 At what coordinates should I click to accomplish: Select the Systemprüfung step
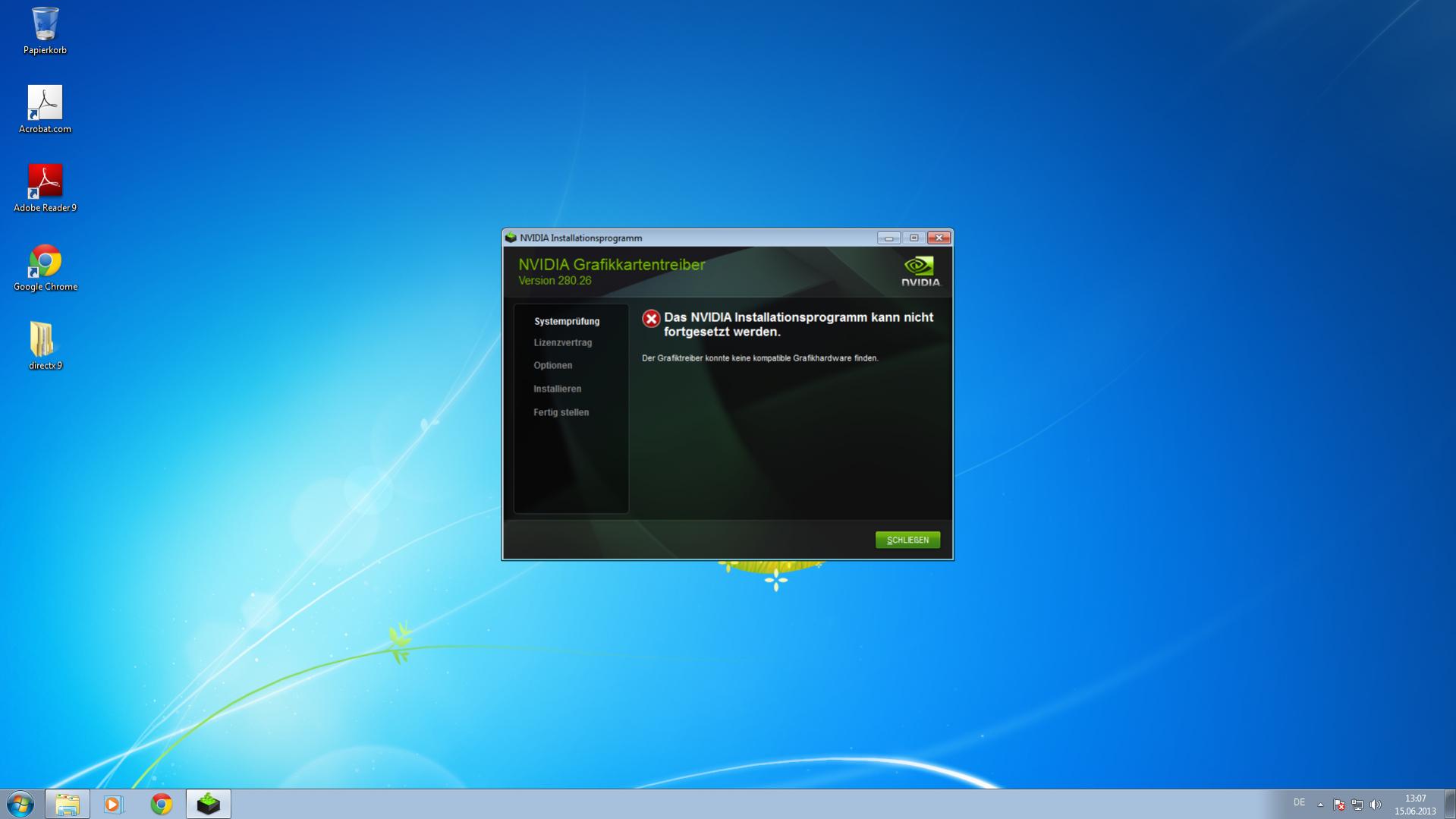click(x=566, y=321)
